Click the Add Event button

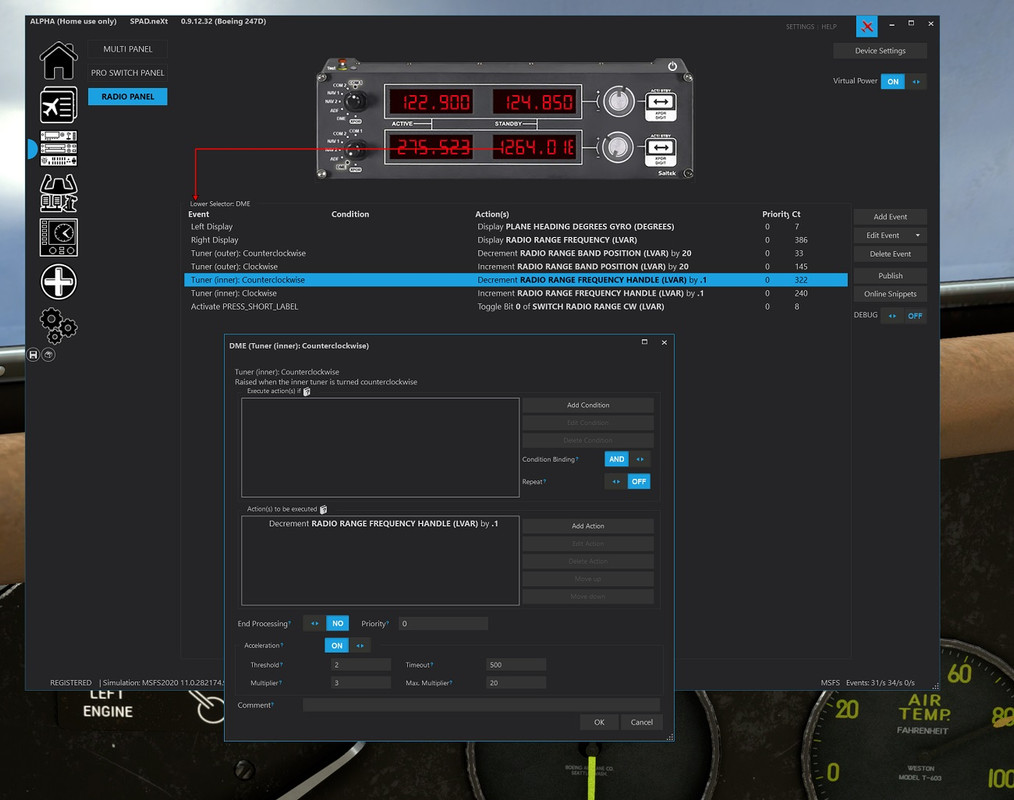890,217
